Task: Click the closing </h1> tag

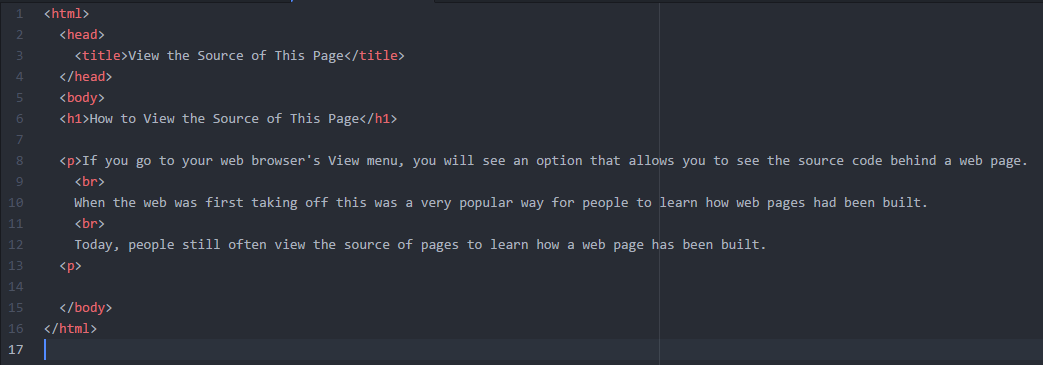Action: point(378,119)
